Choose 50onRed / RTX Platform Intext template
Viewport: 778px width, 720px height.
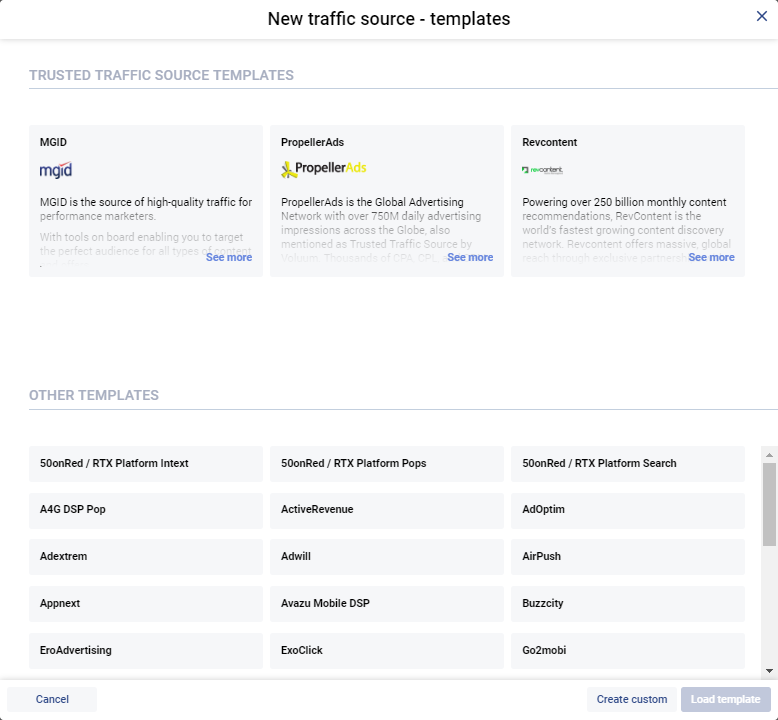click(146, 463)
